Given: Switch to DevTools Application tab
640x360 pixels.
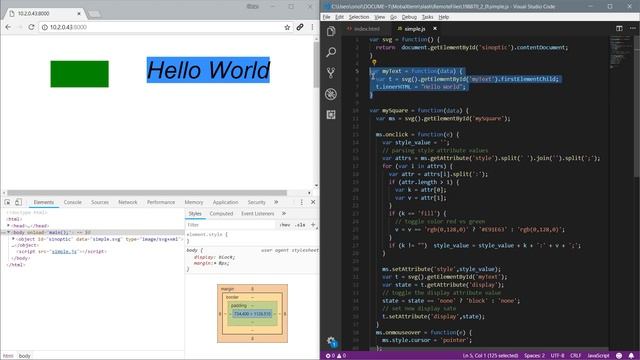Looking at the screenshot, I should 225,202.
